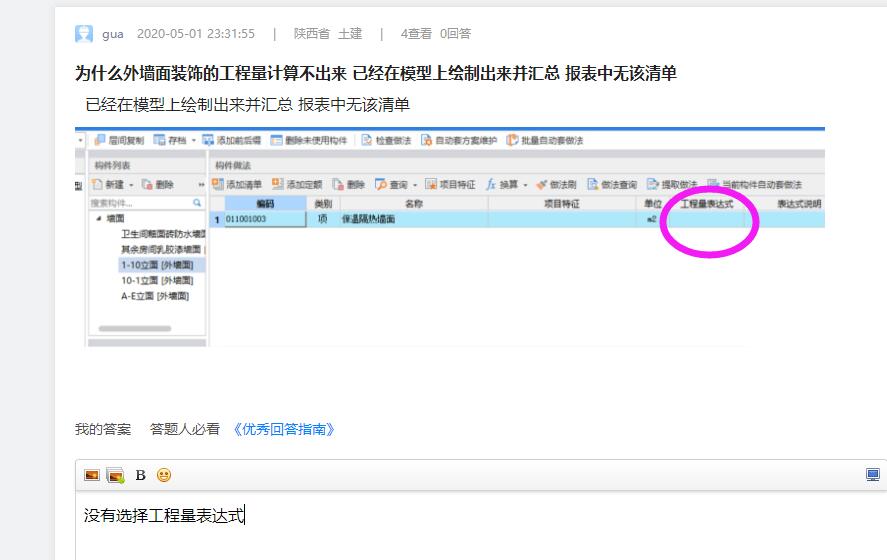
Task: Click 当前构件自动套做法 toolbar icon
Action: pos(713,184)
